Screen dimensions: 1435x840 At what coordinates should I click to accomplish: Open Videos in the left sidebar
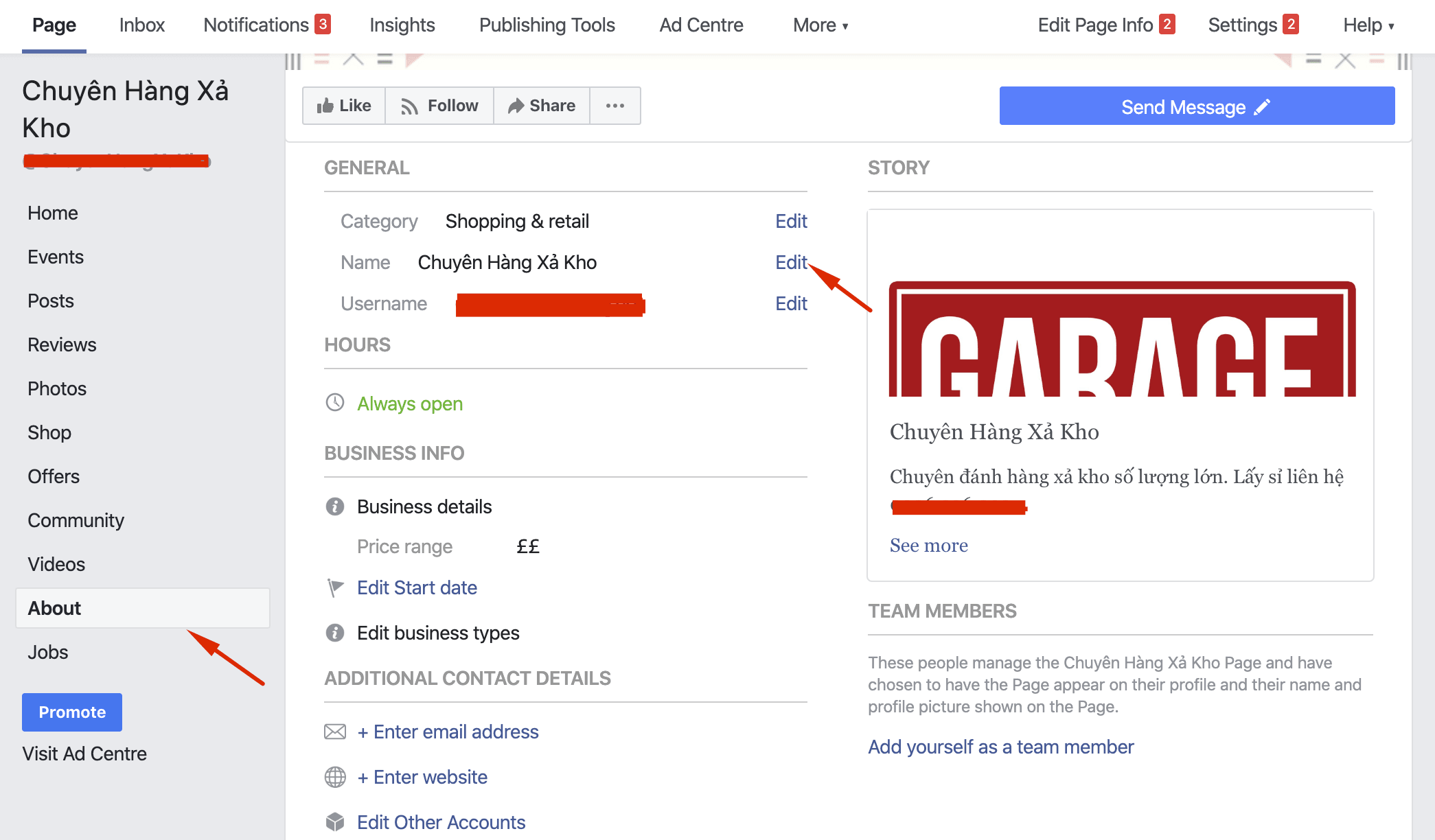[56, 564]
